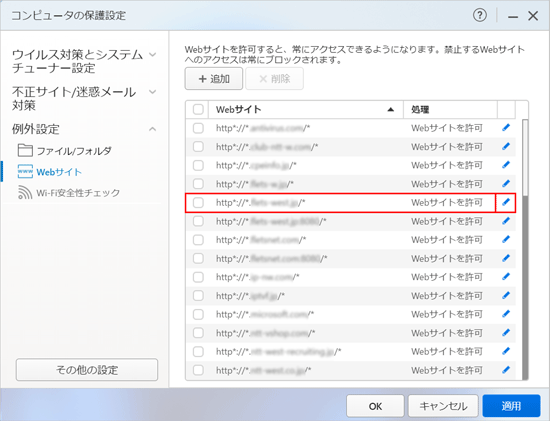Check the box for flets-west.jp row

[198, 202]
